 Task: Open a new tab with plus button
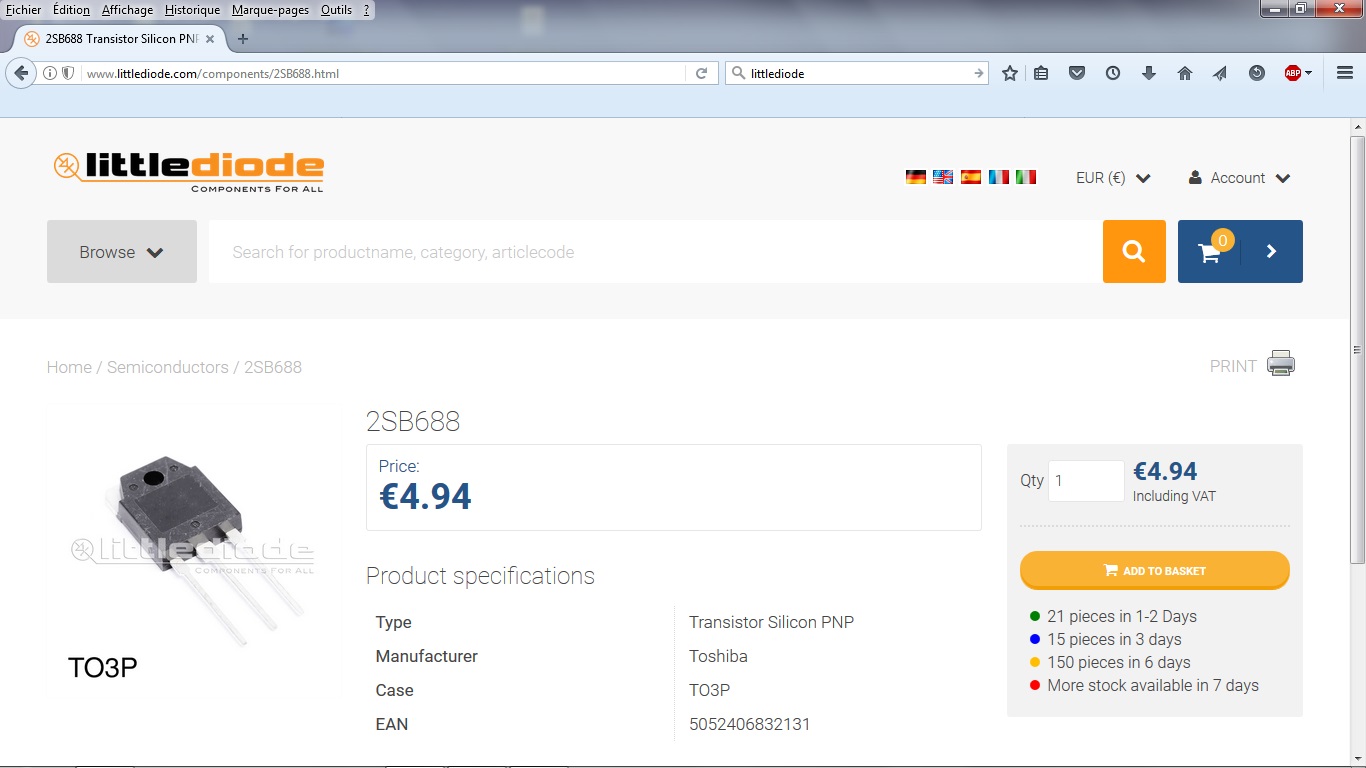pos(242,39)
